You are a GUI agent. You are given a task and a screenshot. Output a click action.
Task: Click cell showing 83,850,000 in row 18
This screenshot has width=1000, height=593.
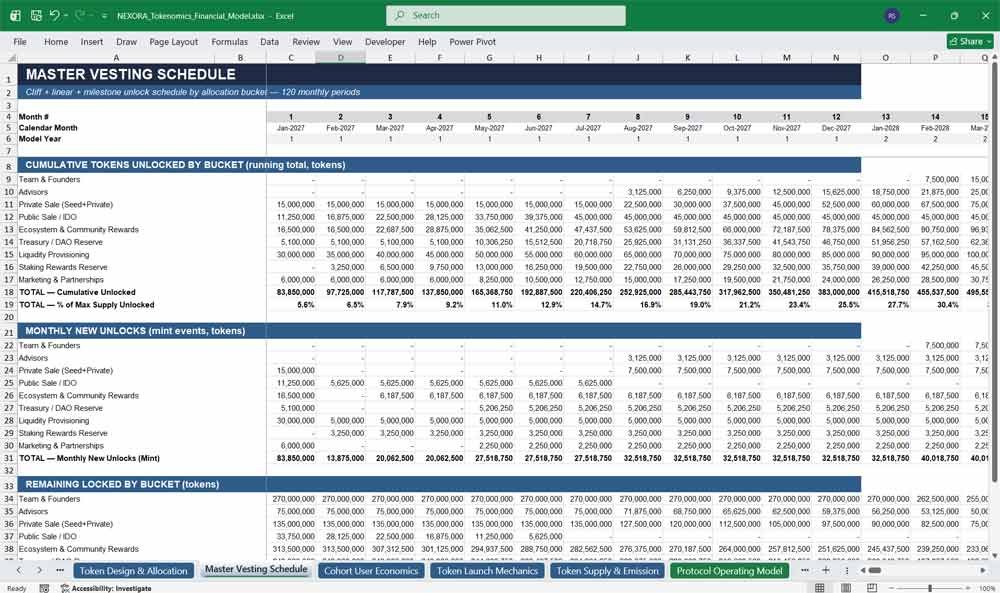pos(291,292)
